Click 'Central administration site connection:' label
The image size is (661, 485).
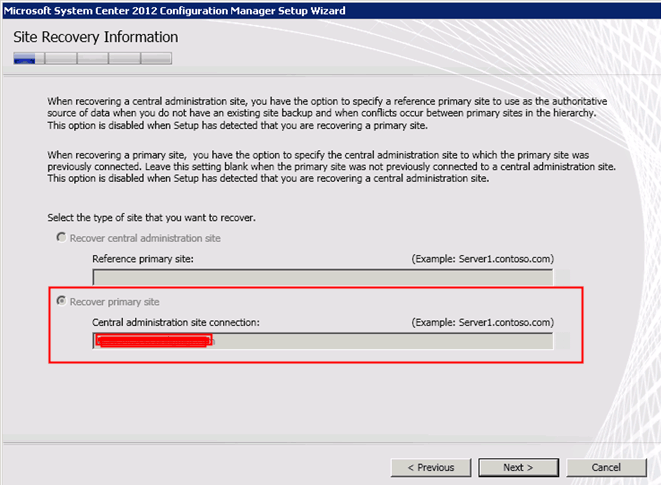[x=176, y=322]
